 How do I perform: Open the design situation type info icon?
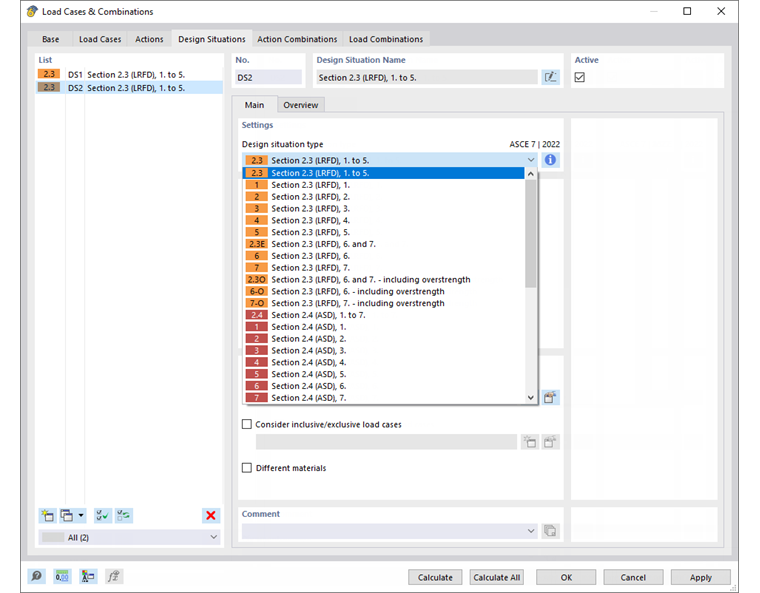[x=550, y=160]
